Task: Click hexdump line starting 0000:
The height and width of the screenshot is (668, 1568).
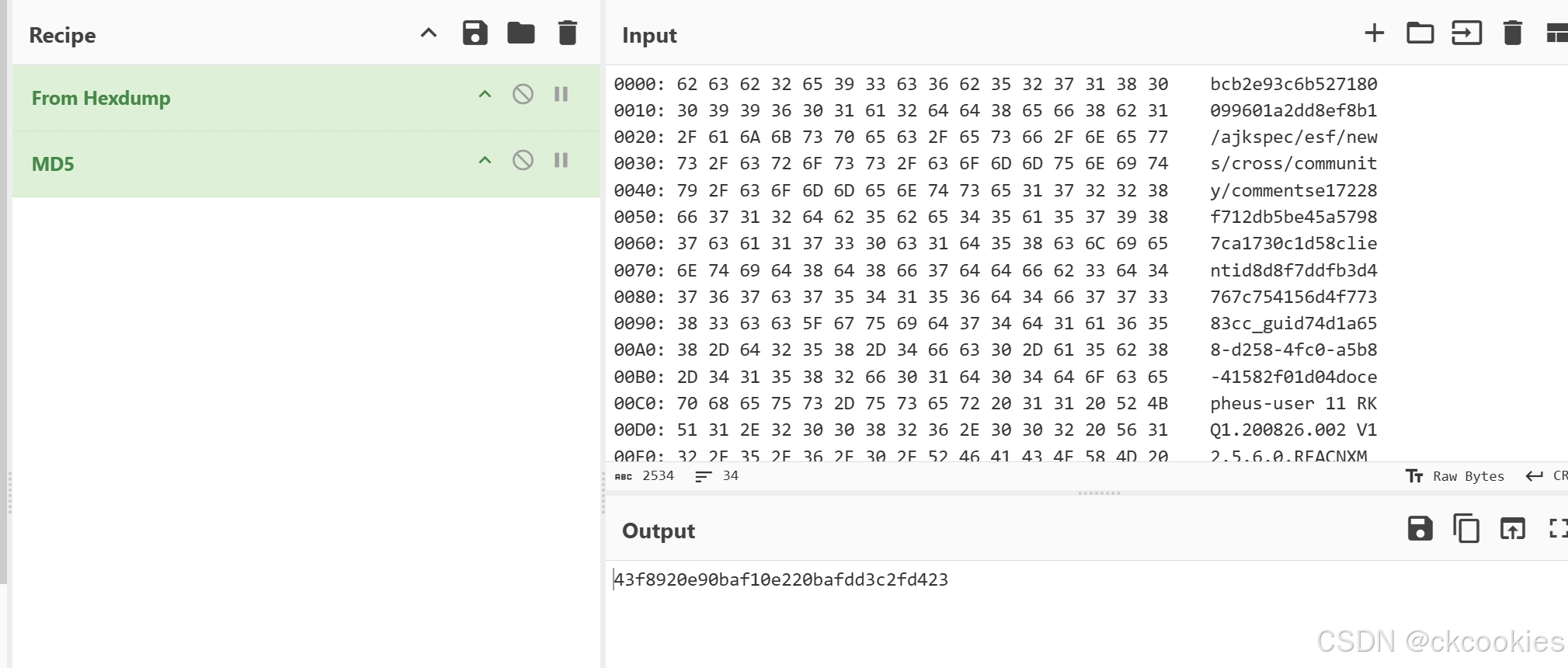Action: coord(996,84)
